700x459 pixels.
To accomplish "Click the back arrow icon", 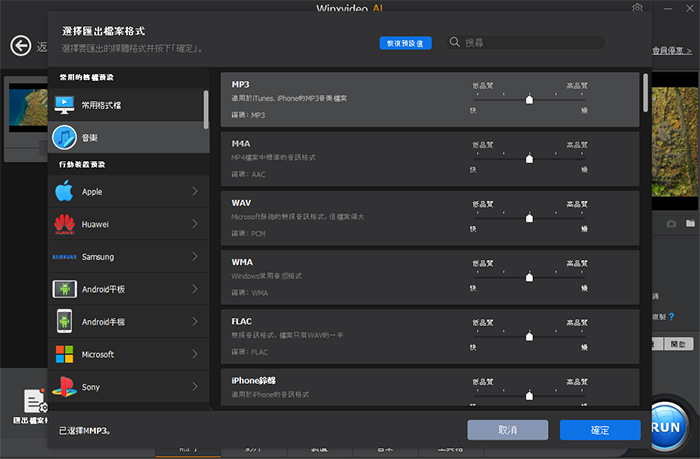I will pos(21,46).
